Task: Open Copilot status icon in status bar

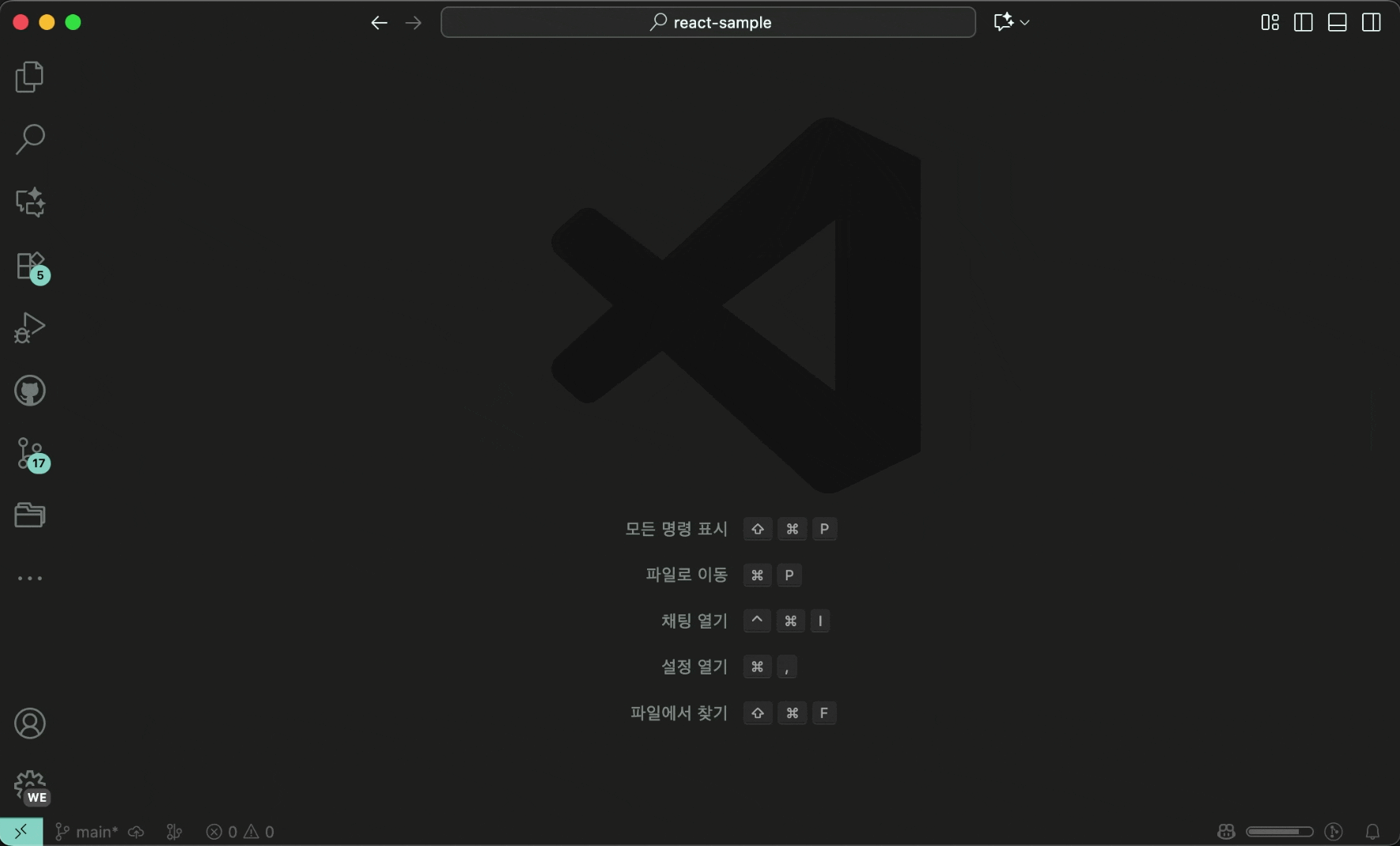Action: click(x=1226, y=832)
